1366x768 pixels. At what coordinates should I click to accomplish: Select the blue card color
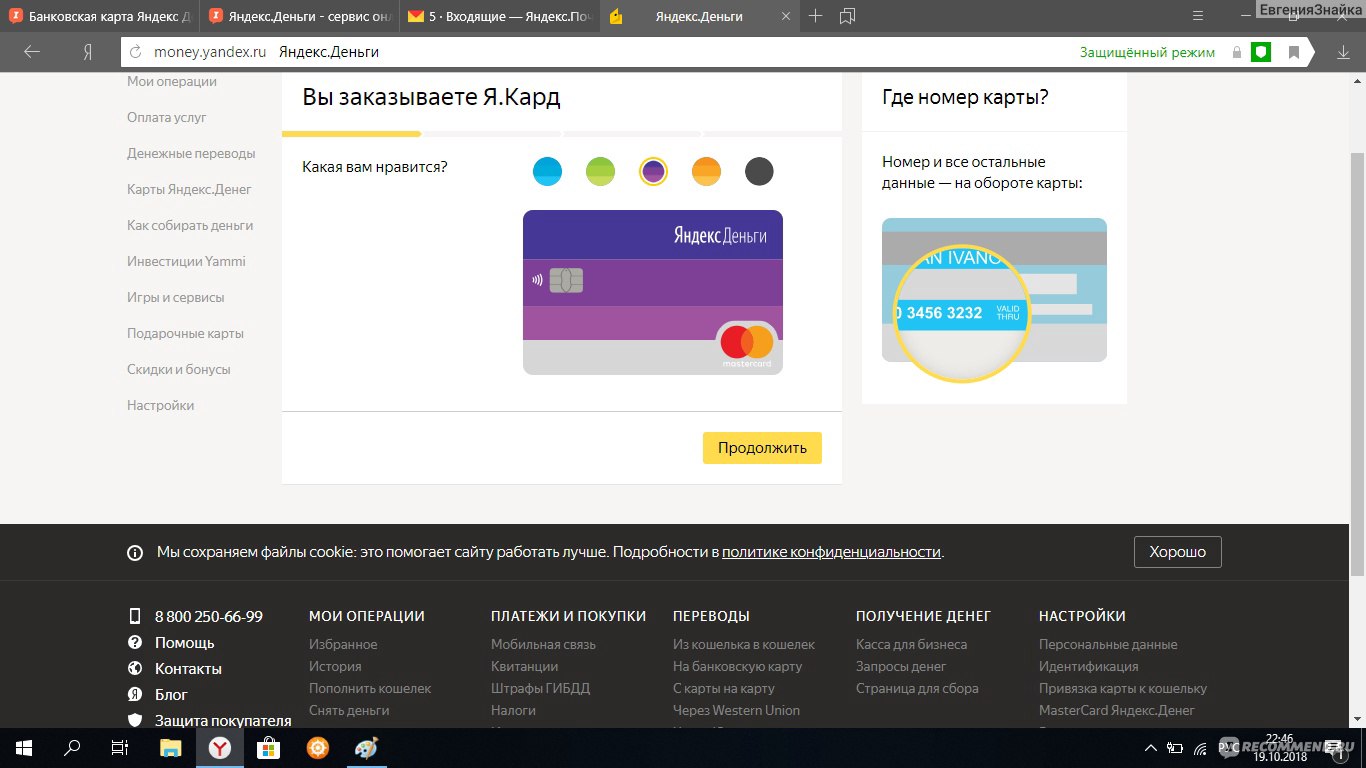click(x=547, y=172)
